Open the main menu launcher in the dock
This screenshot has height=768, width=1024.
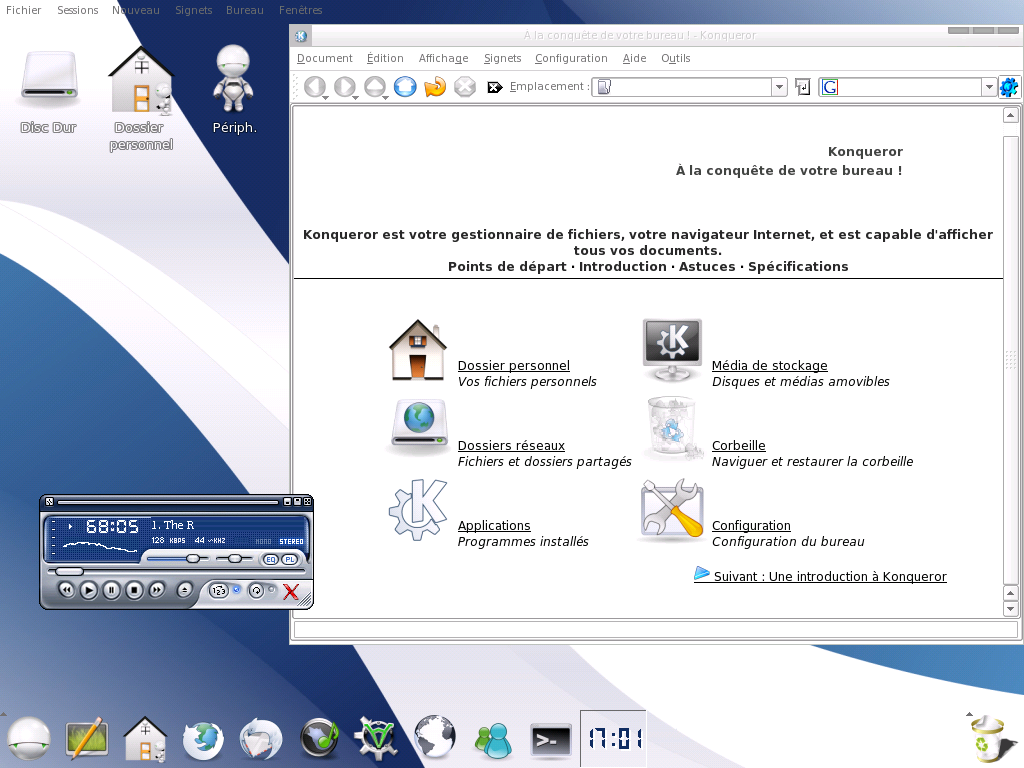[x=28, y=738]
